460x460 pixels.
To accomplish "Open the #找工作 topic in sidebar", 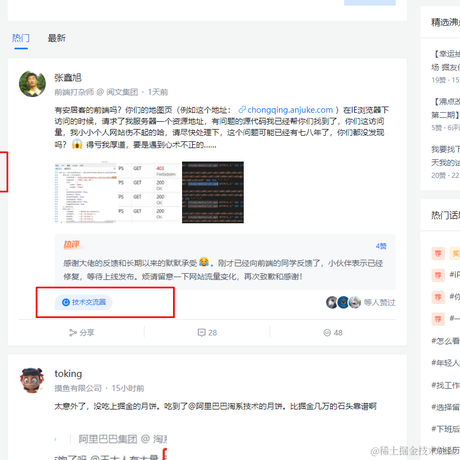I will click(x=446, y=385).
